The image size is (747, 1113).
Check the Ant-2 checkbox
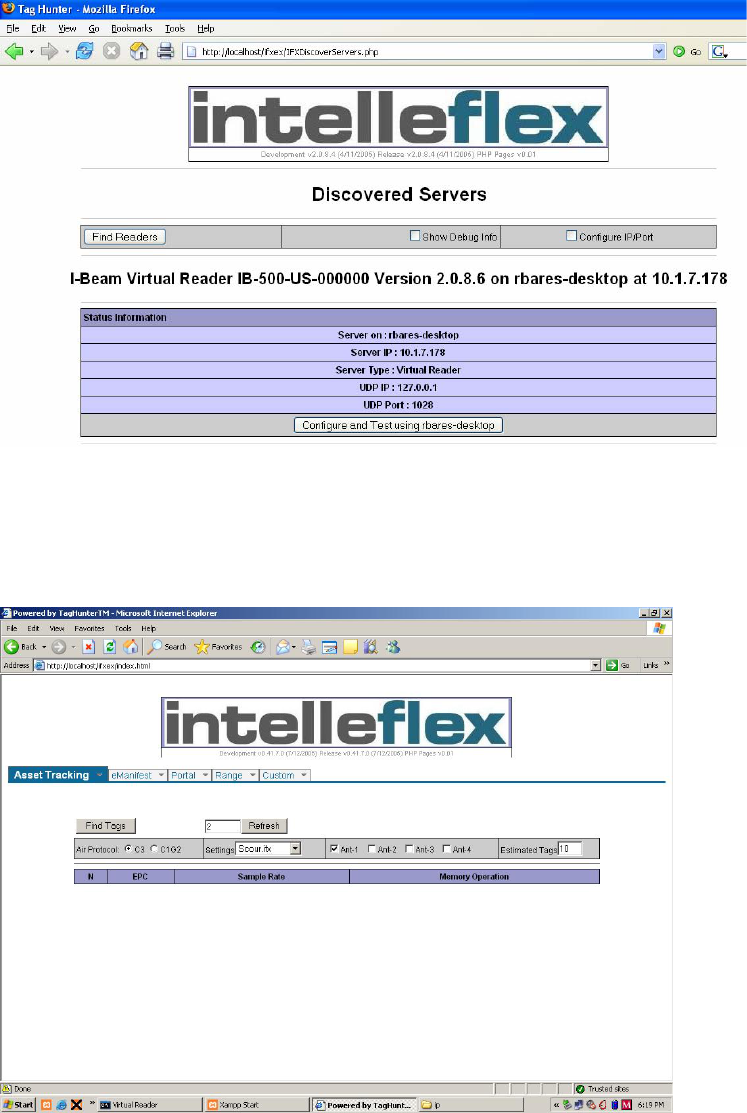pos(371,849)
